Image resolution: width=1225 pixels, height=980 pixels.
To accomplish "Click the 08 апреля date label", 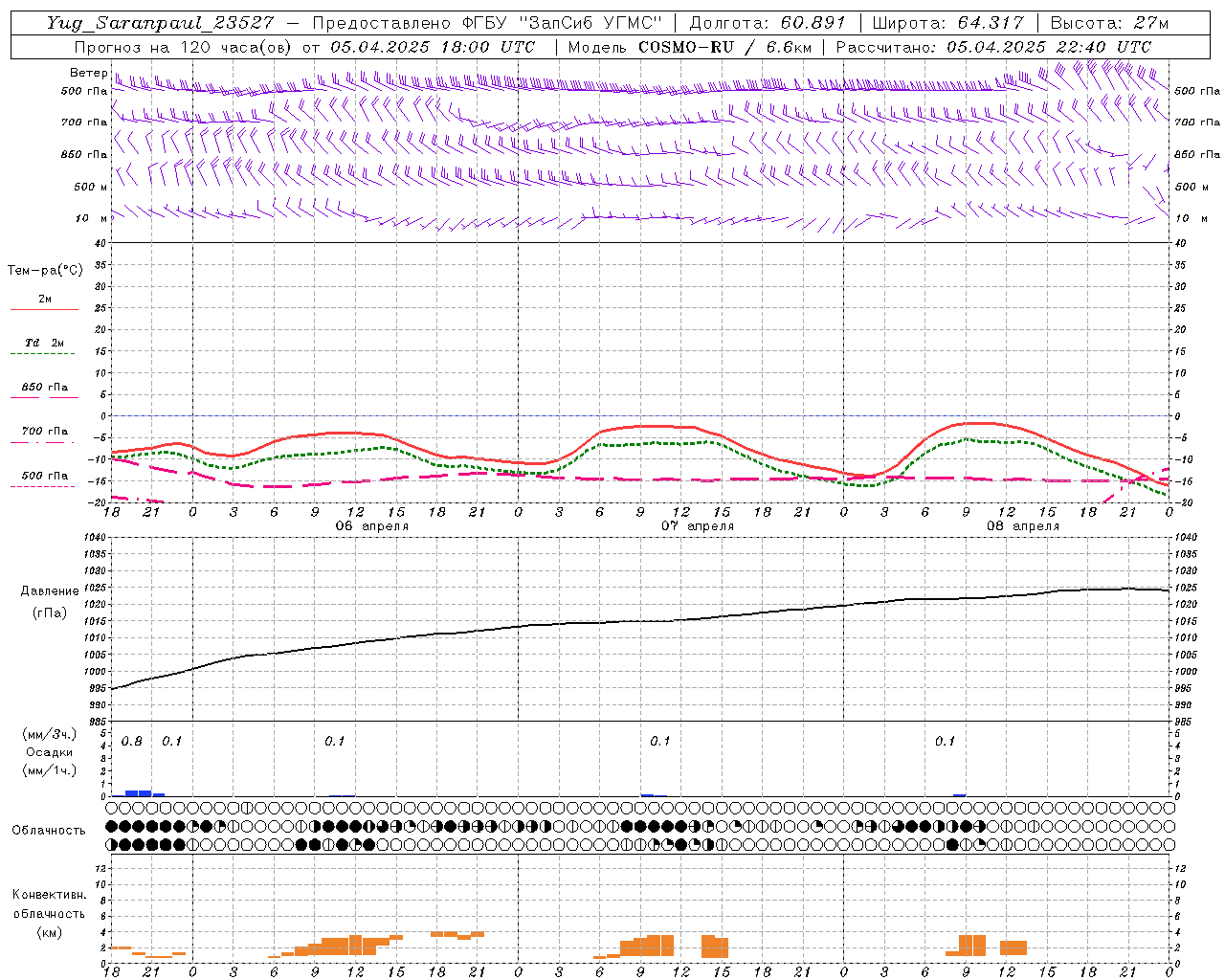I will (x=1023, y=526).
